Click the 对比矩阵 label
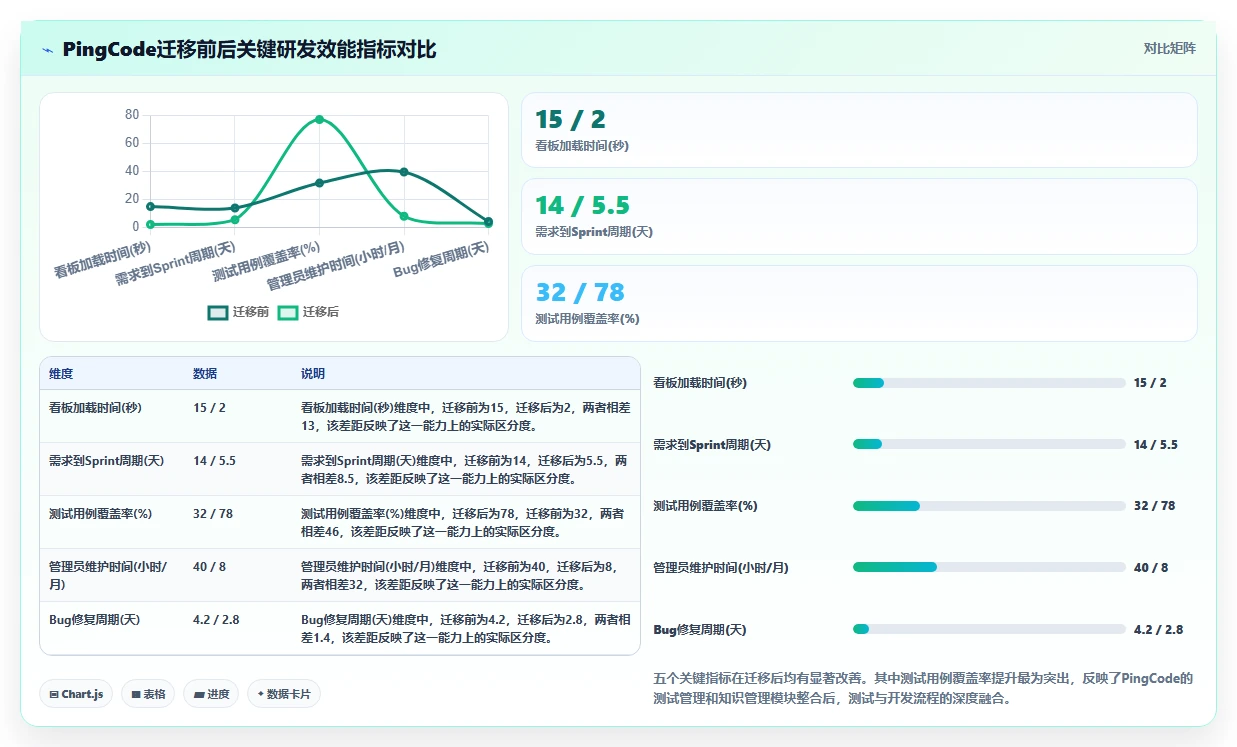Viewport: 1237px width, 747px height. coord(1169,48)
